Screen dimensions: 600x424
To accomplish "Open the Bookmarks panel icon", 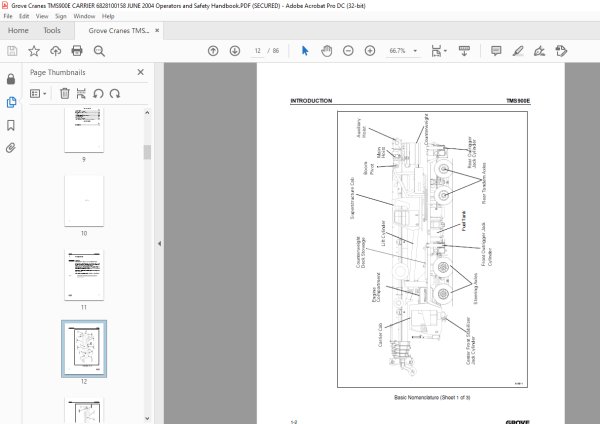I will 11,125.
